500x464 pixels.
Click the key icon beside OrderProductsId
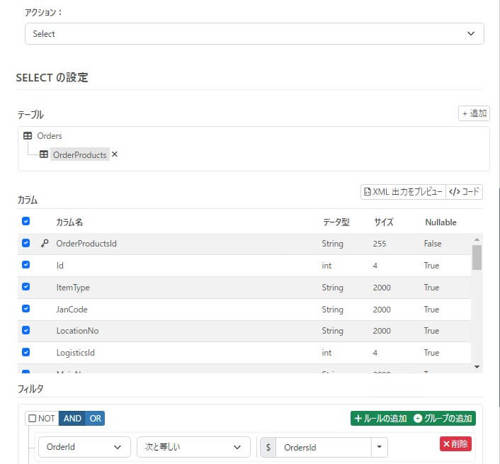[45, 243]
